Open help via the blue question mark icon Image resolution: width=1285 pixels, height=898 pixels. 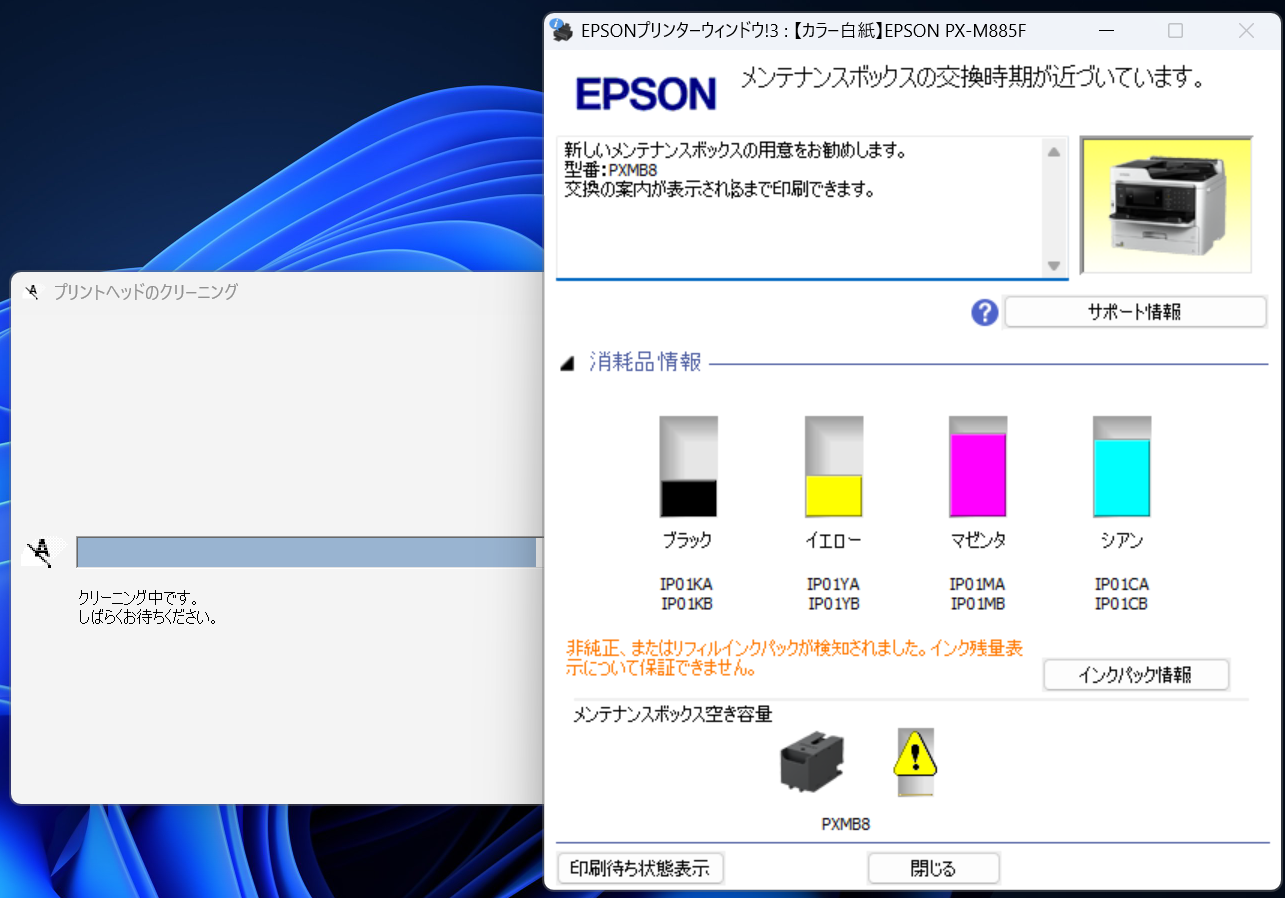pyautogui.click(x=984, y=312)
